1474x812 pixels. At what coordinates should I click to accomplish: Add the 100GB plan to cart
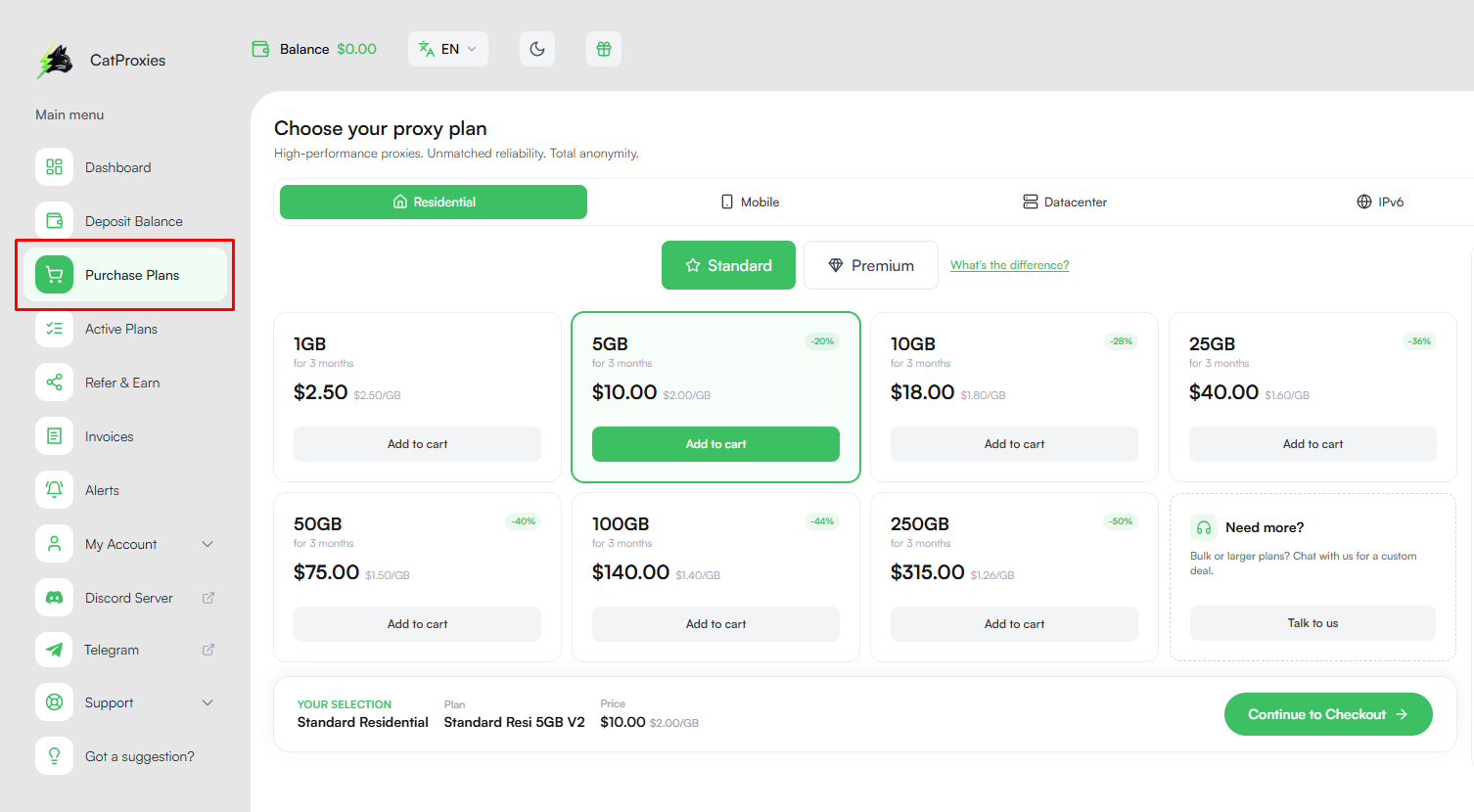coord(715,624)
